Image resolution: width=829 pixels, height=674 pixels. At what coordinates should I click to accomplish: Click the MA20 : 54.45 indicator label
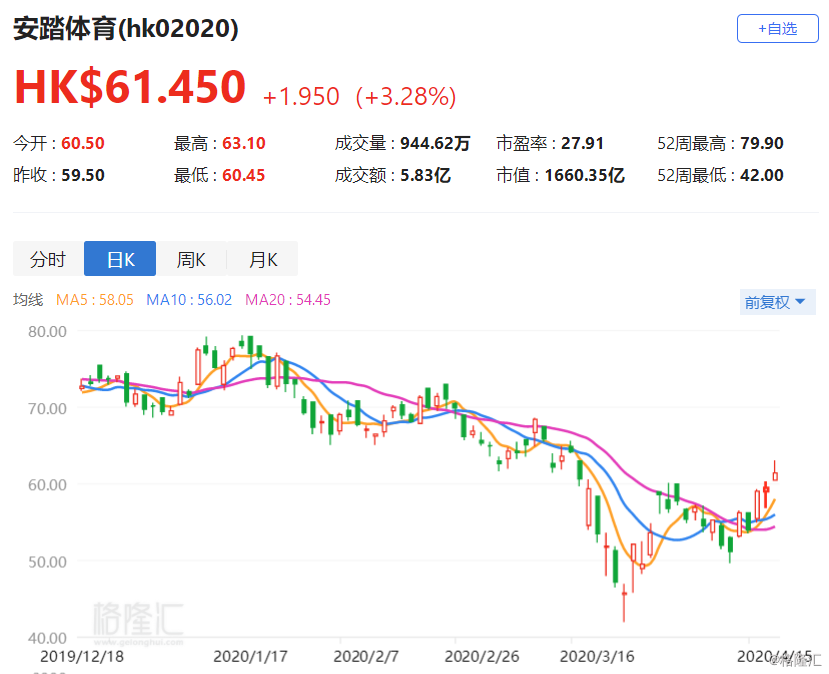[x=288, y=300]
